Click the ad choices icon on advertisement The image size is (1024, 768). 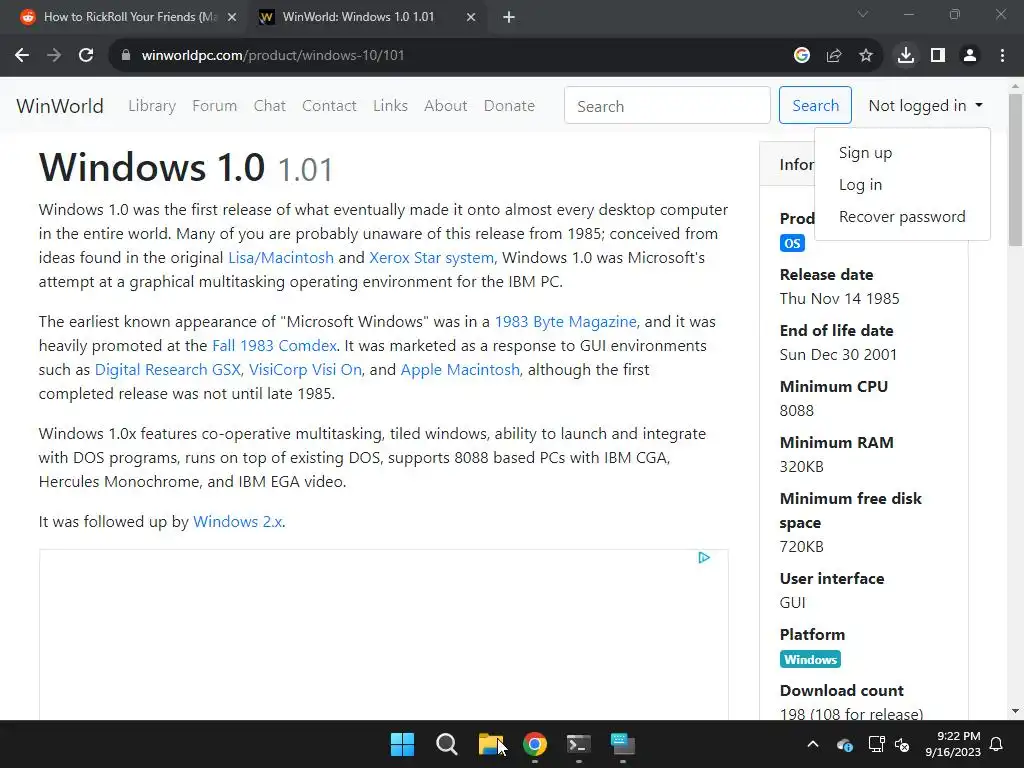(x=704, y=557)
